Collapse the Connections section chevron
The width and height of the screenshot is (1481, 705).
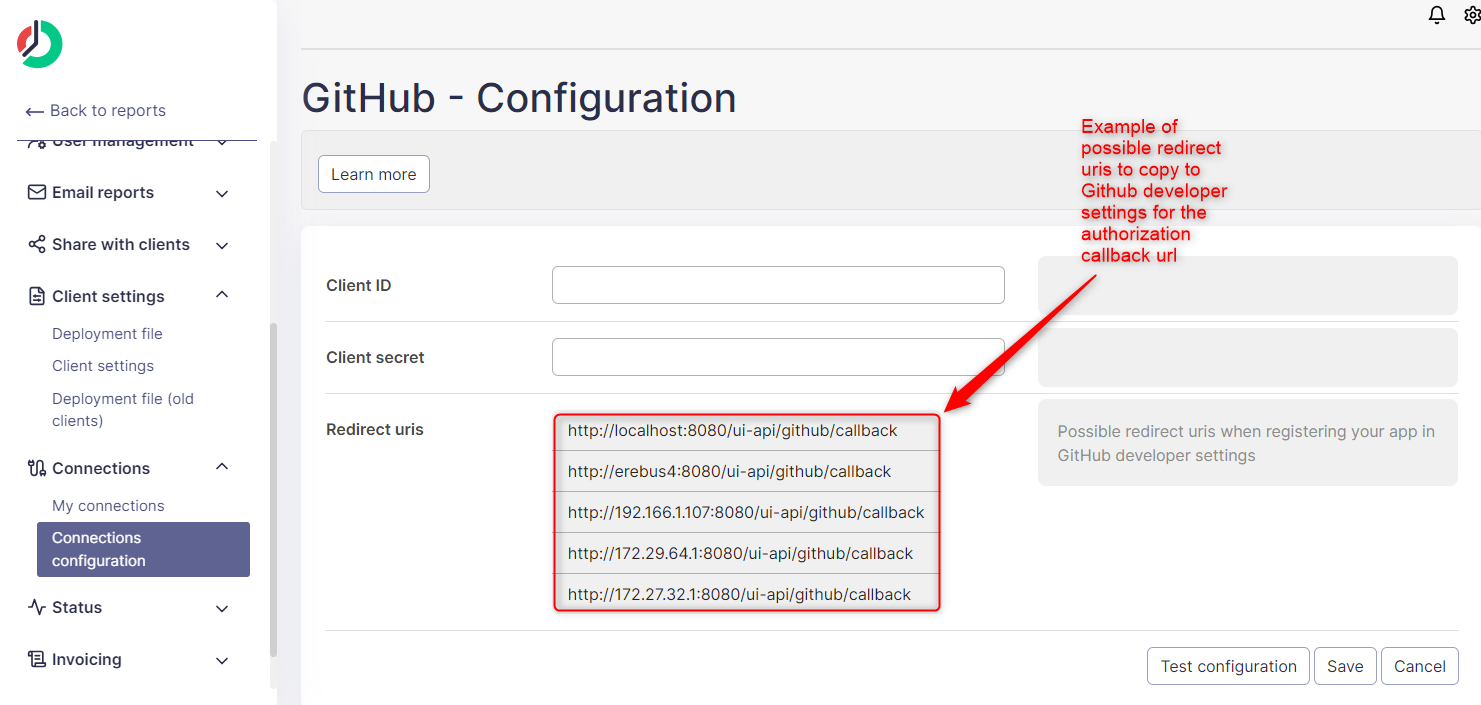point(222,467)
